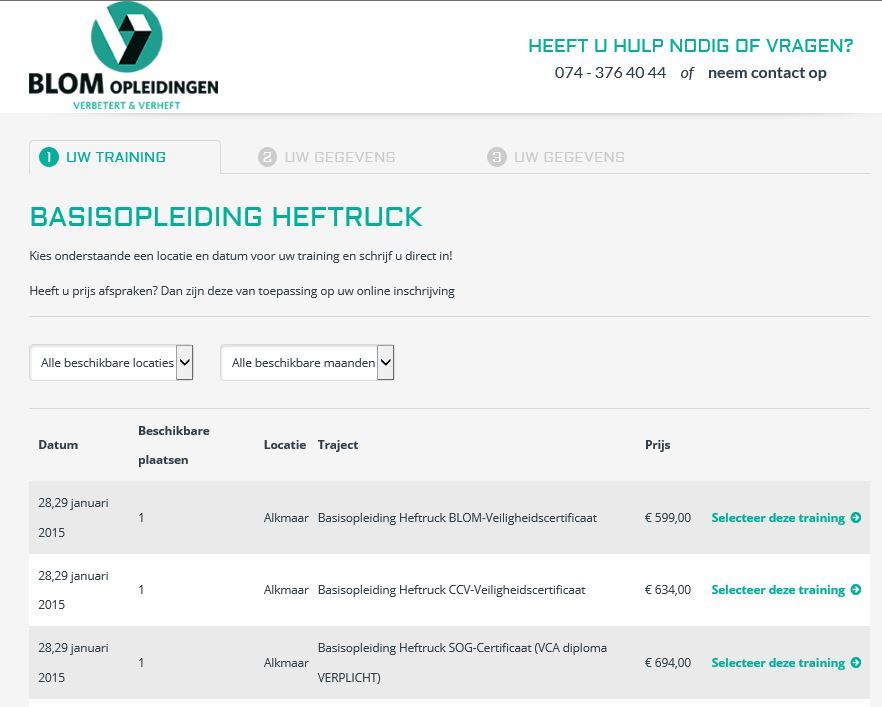This screenshot has width=882, height=707.
Task: Click arrow icon for SOG-Certificaat training
Action: click(855, 663)
